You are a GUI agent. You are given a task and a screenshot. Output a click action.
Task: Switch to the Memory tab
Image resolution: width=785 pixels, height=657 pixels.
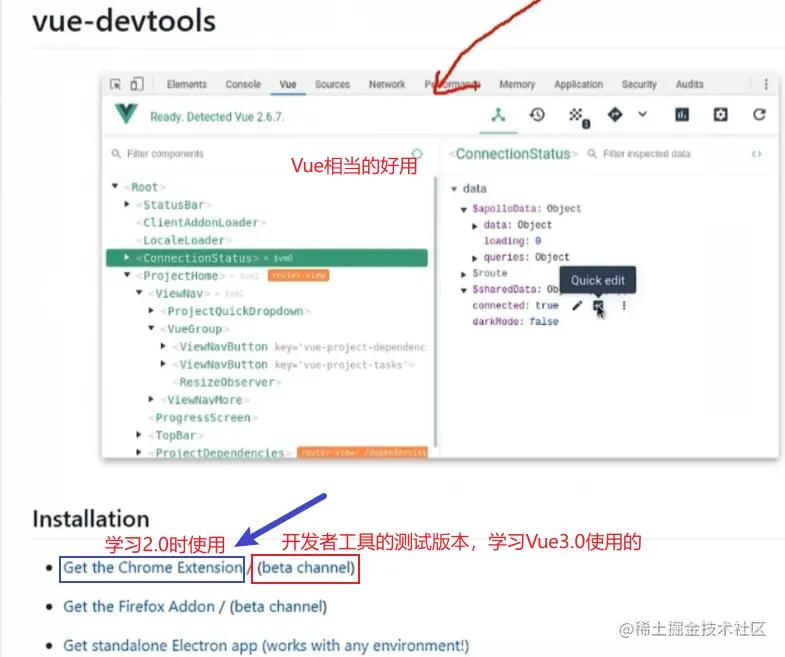point(517,84)
